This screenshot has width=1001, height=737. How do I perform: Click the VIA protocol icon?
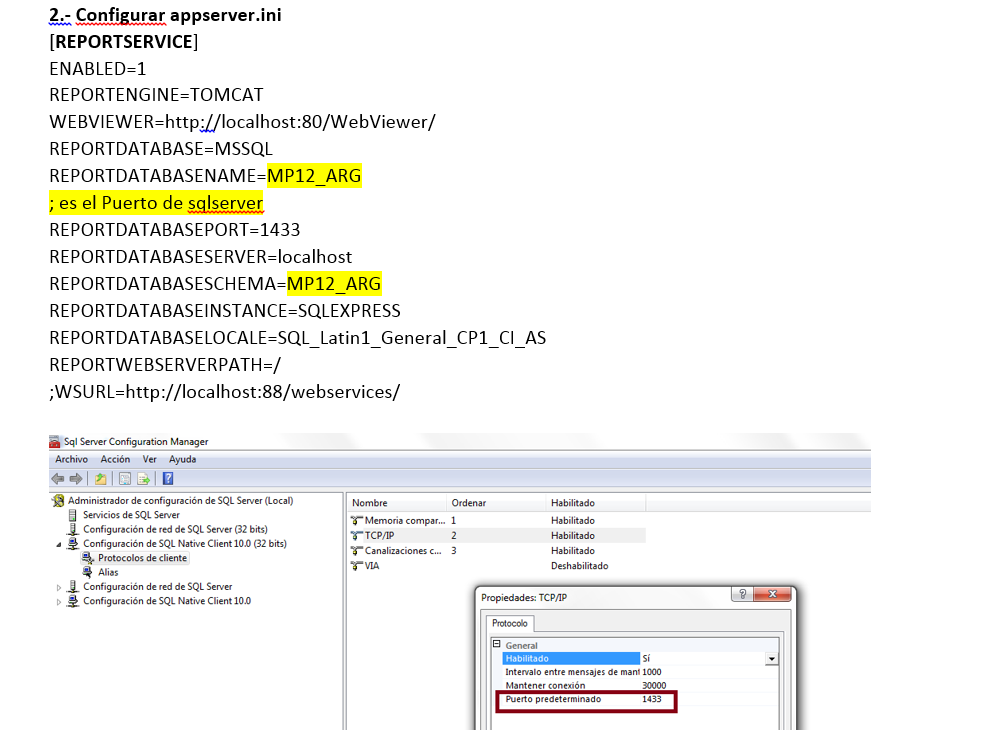[x=356, y=566]
